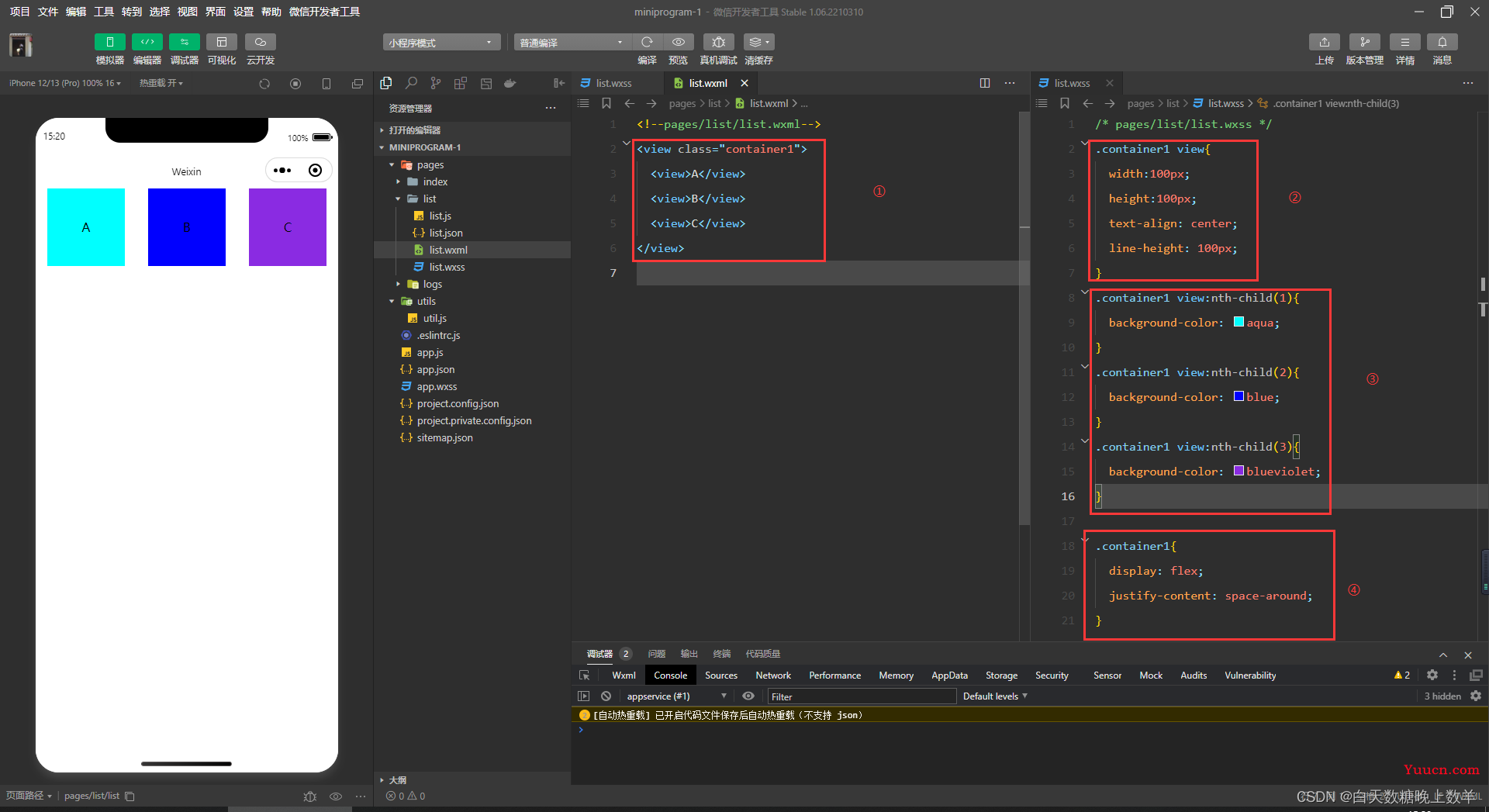Click blueviolet color swatch in CSS
Image resolution: width=1489 pixels, height=812 pixels.
click(1239, 471)
